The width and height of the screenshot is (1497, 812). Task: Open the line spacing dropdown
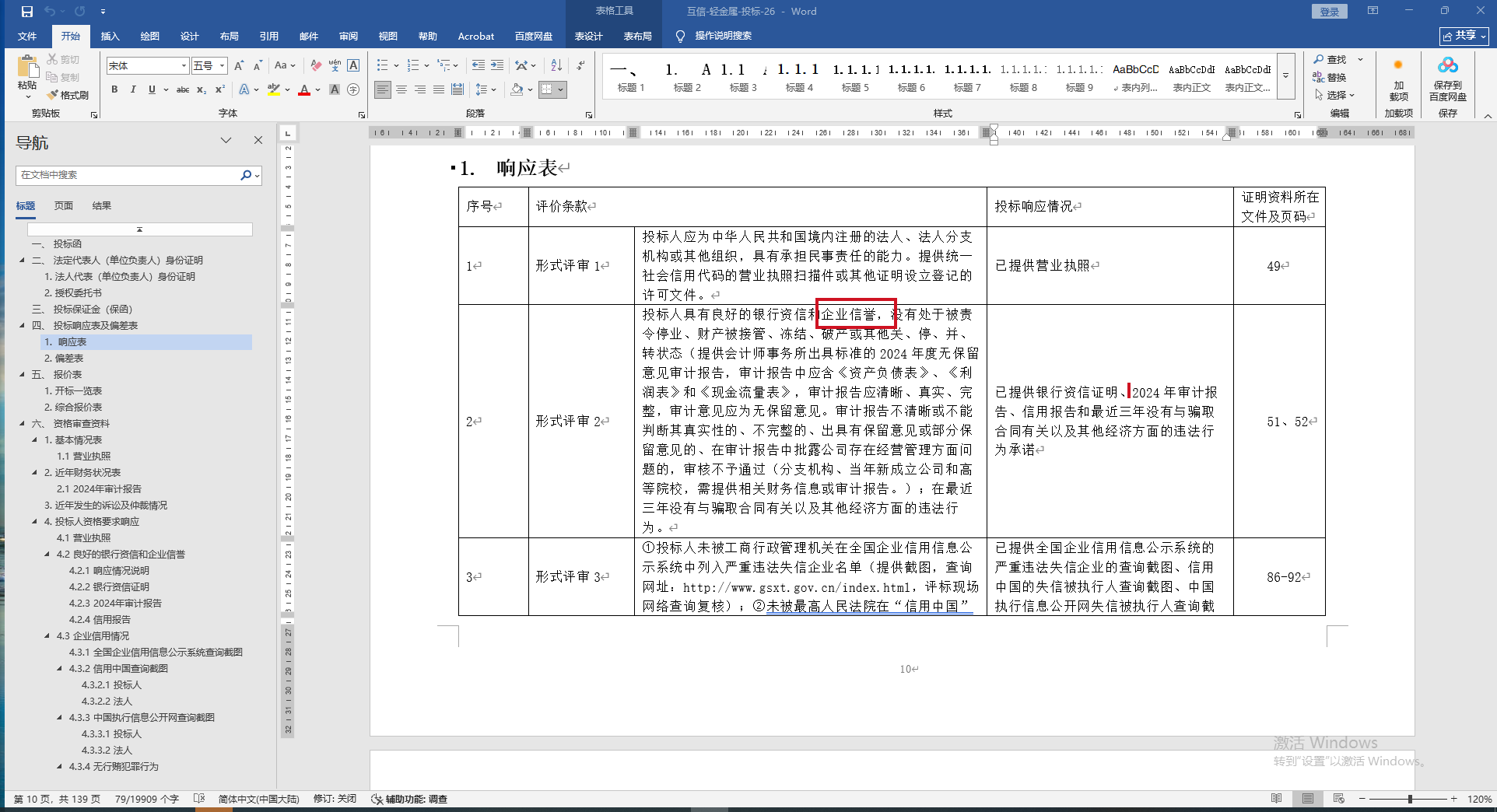(x=486, y=89)
